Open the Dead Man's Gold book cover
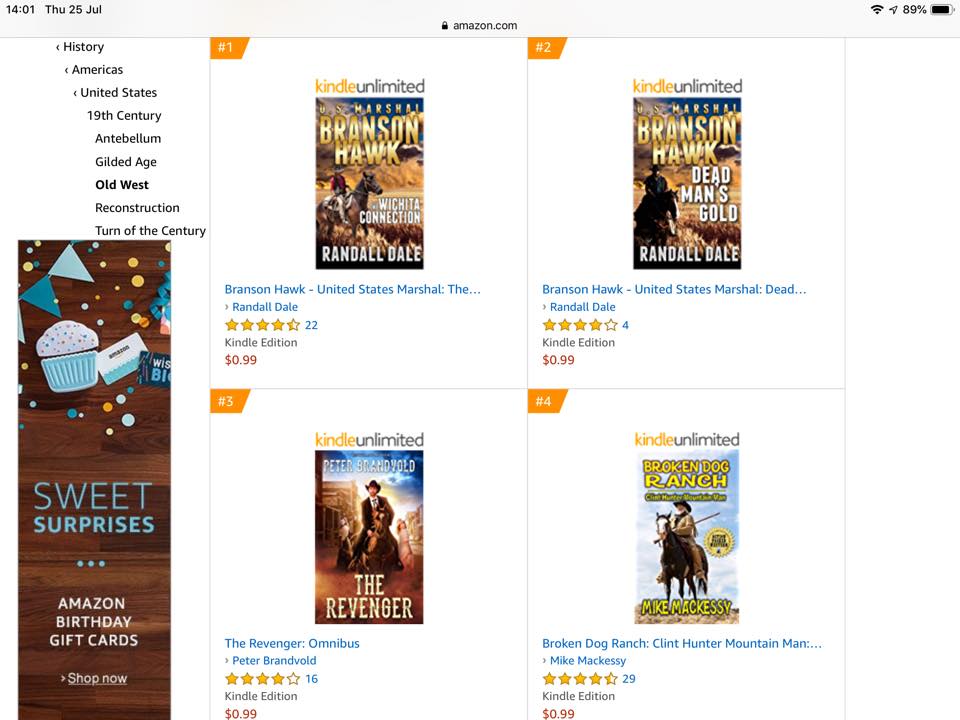960x720 pixels. point(687,183)
